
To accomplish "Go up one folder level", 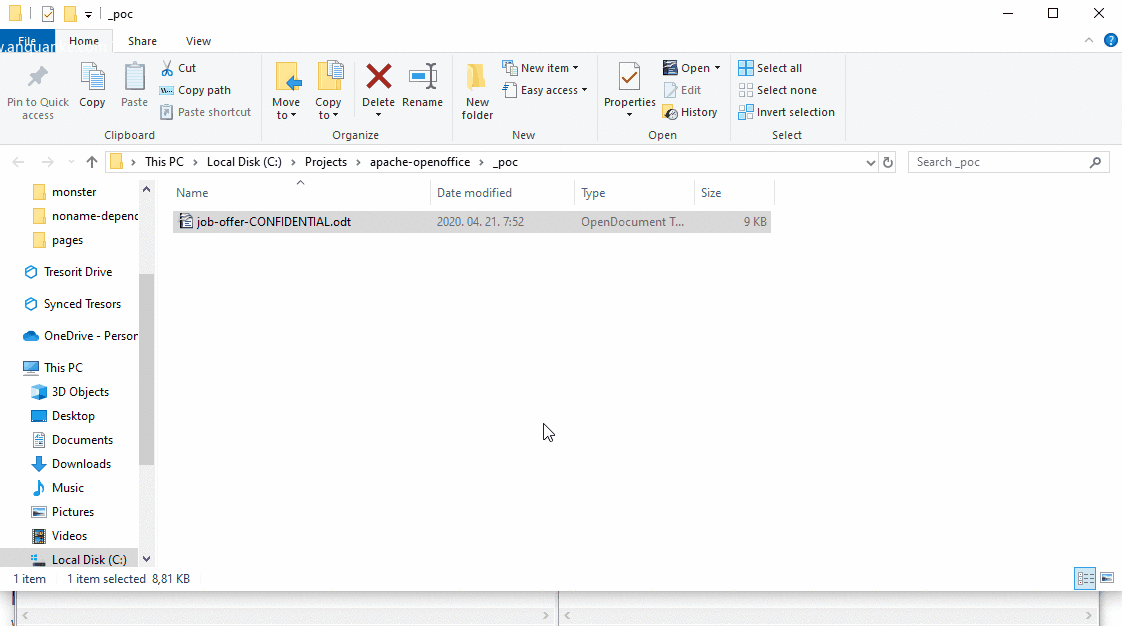I will (x=92, y=162).
